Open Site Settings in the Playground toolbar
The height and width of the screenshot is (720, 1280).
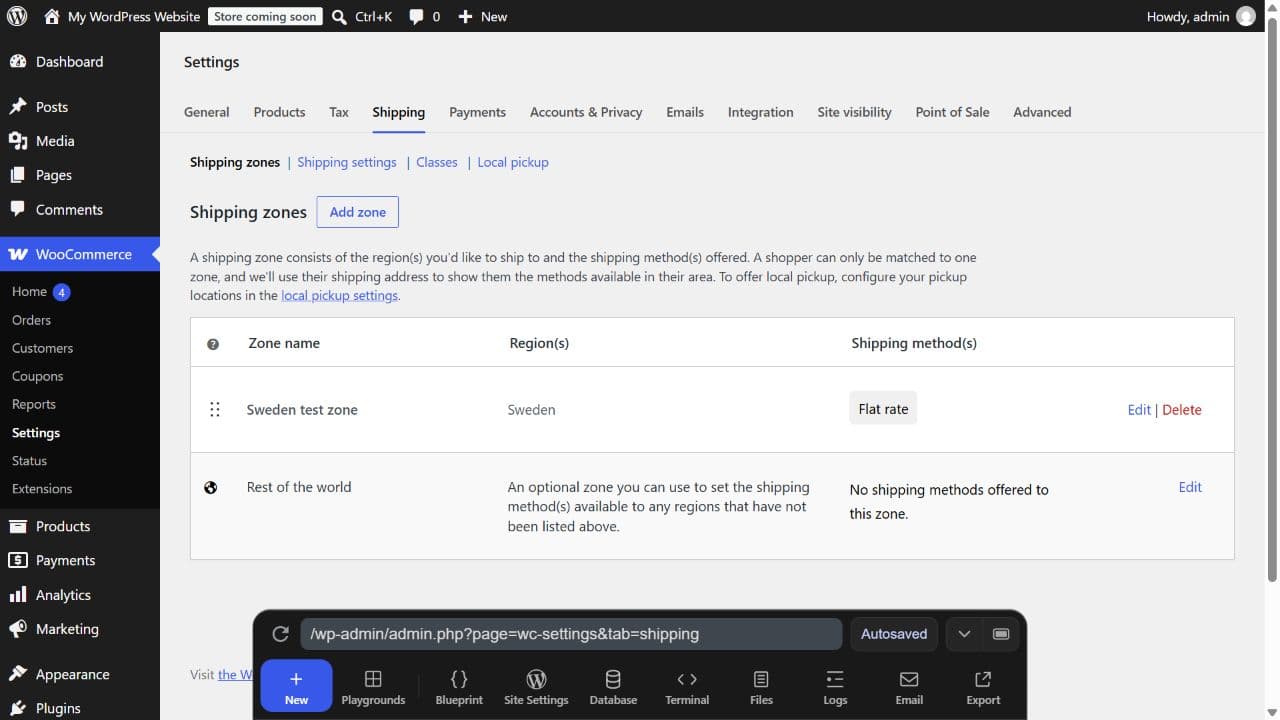click(x=536, y=688)
